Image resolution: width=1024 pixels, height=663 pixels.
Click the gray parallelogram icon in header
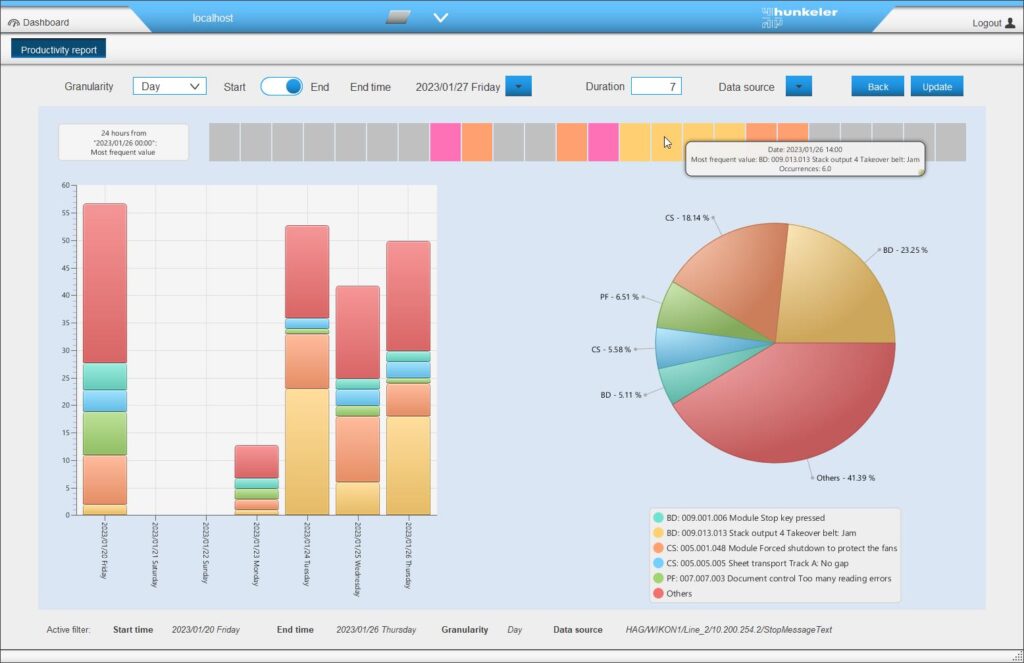click(398, 17)
